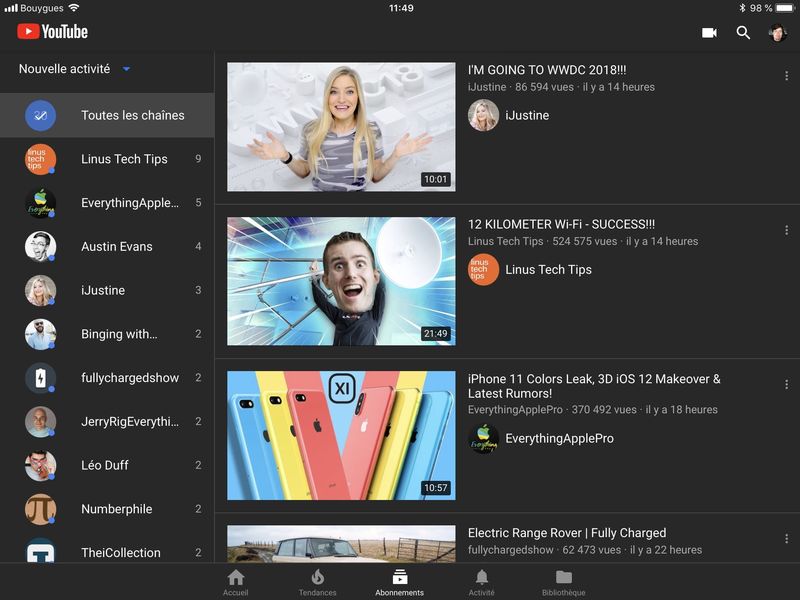Open the Electric Range Rover thumbnail
This screenshot has width=800, height=600.
341,544
